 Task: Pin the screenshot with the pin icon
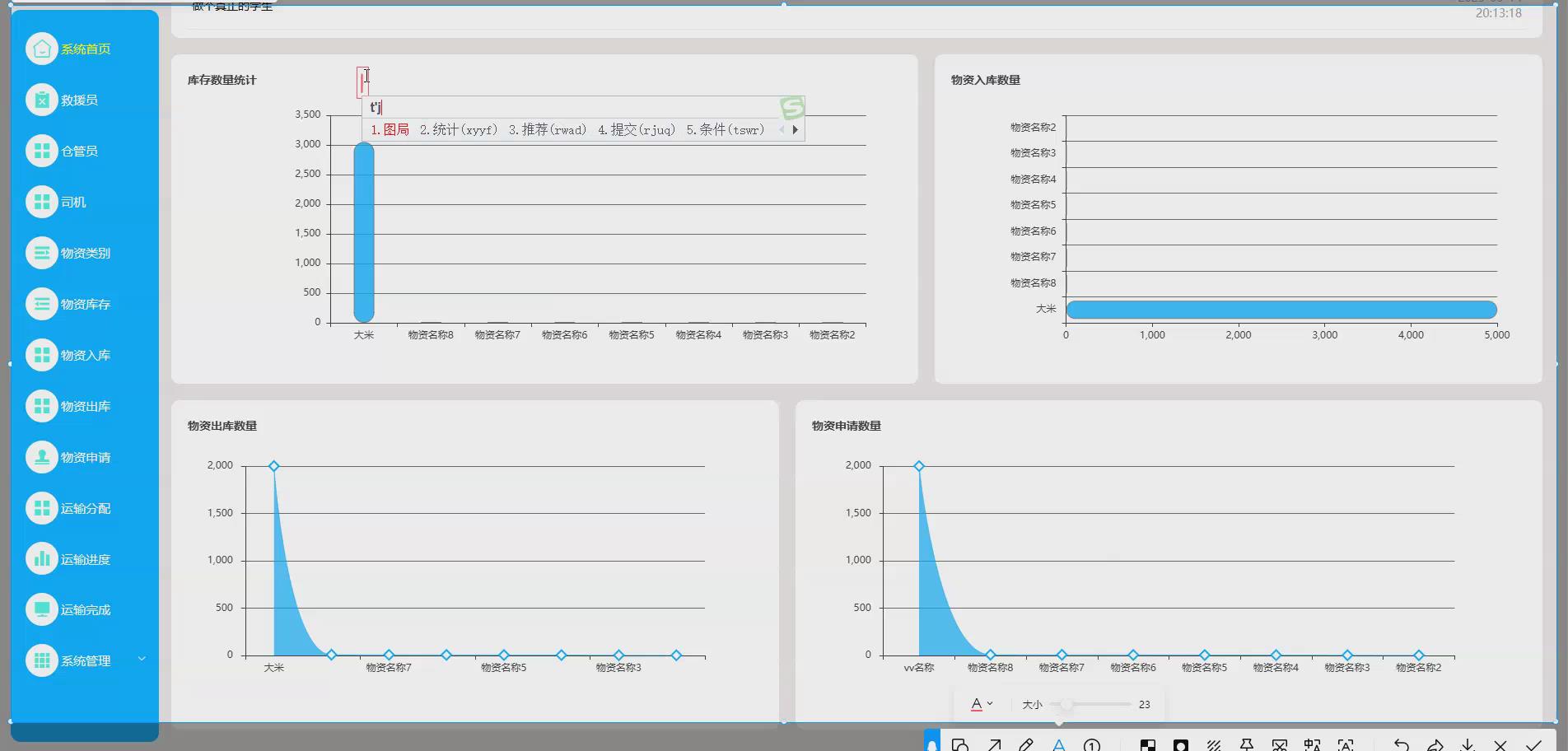[x=1247, y=744]
